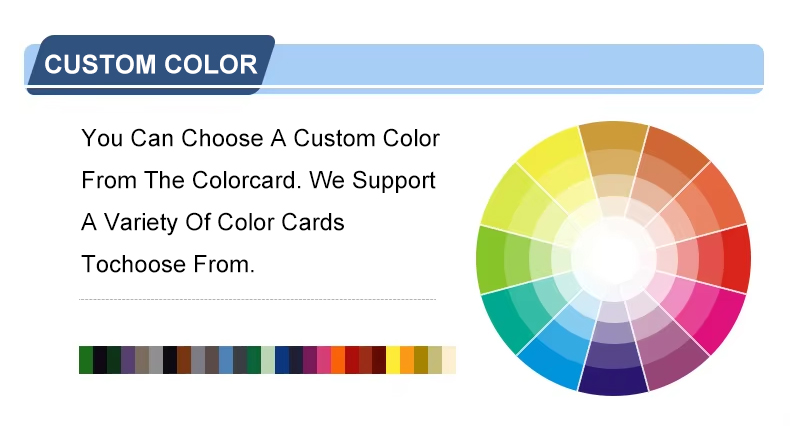Image resolution: width=790 pixels, height=426 pixels.
Task: Select the first green swatch in the strip
Action: pos(86,360)
